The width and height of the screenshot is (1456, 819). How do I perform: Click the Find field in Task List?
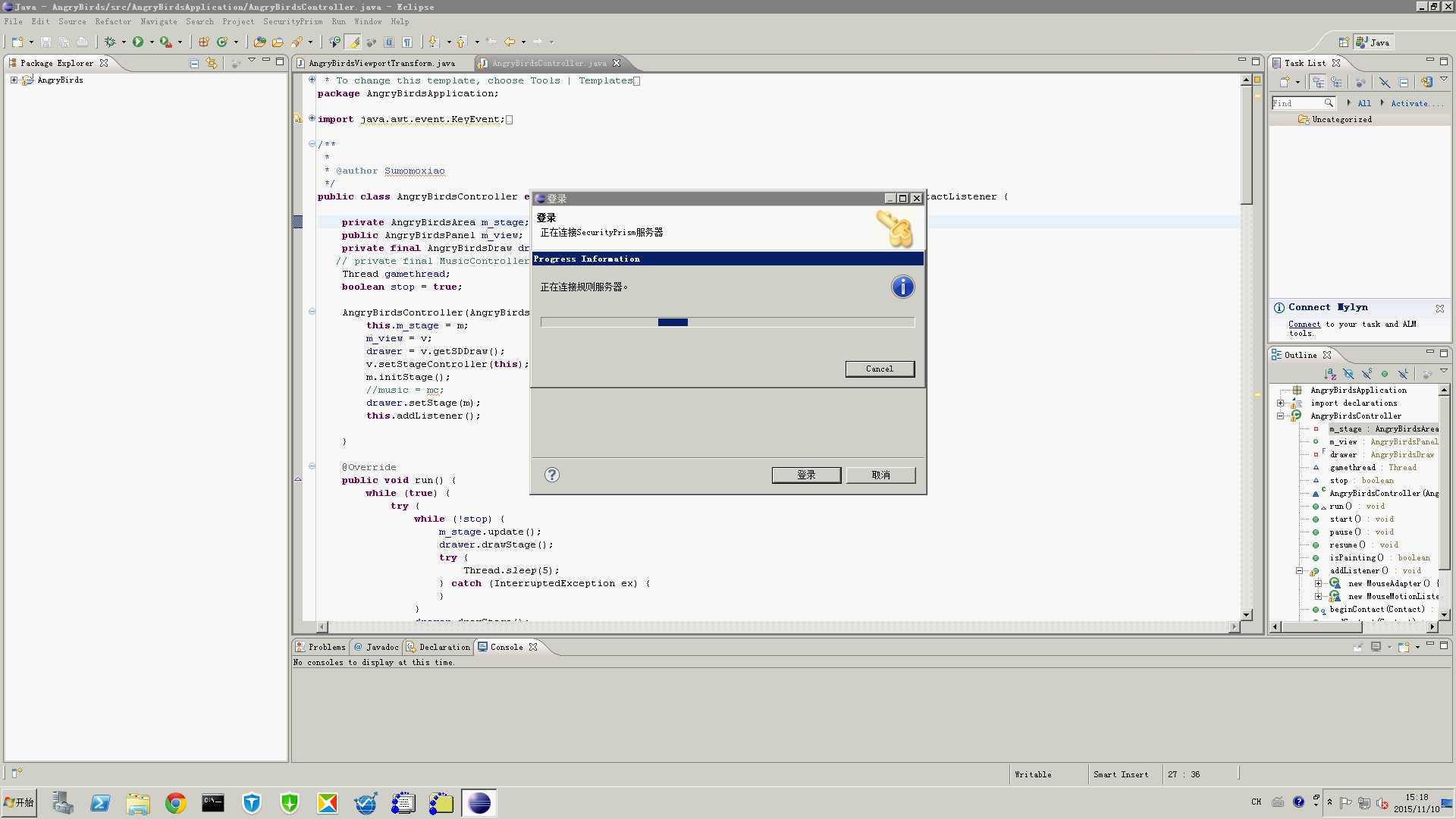pos(1303,103)
